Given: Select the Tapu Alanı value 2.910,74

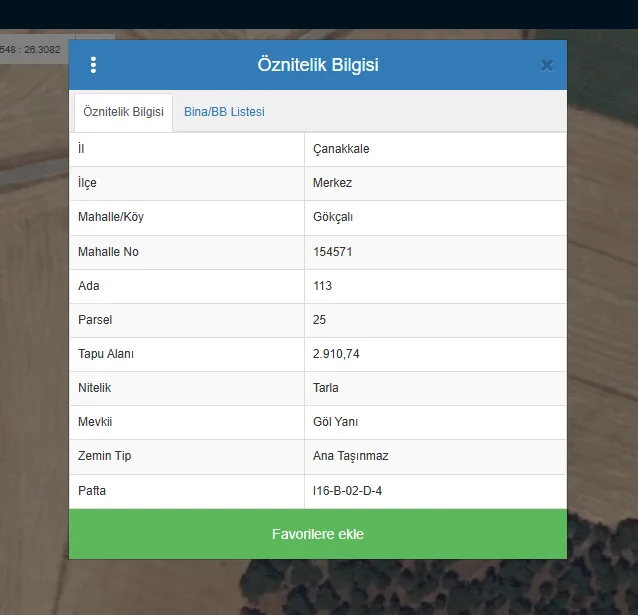Looking at the screenshot, I should pyautogui.click(x=336, y=354).
